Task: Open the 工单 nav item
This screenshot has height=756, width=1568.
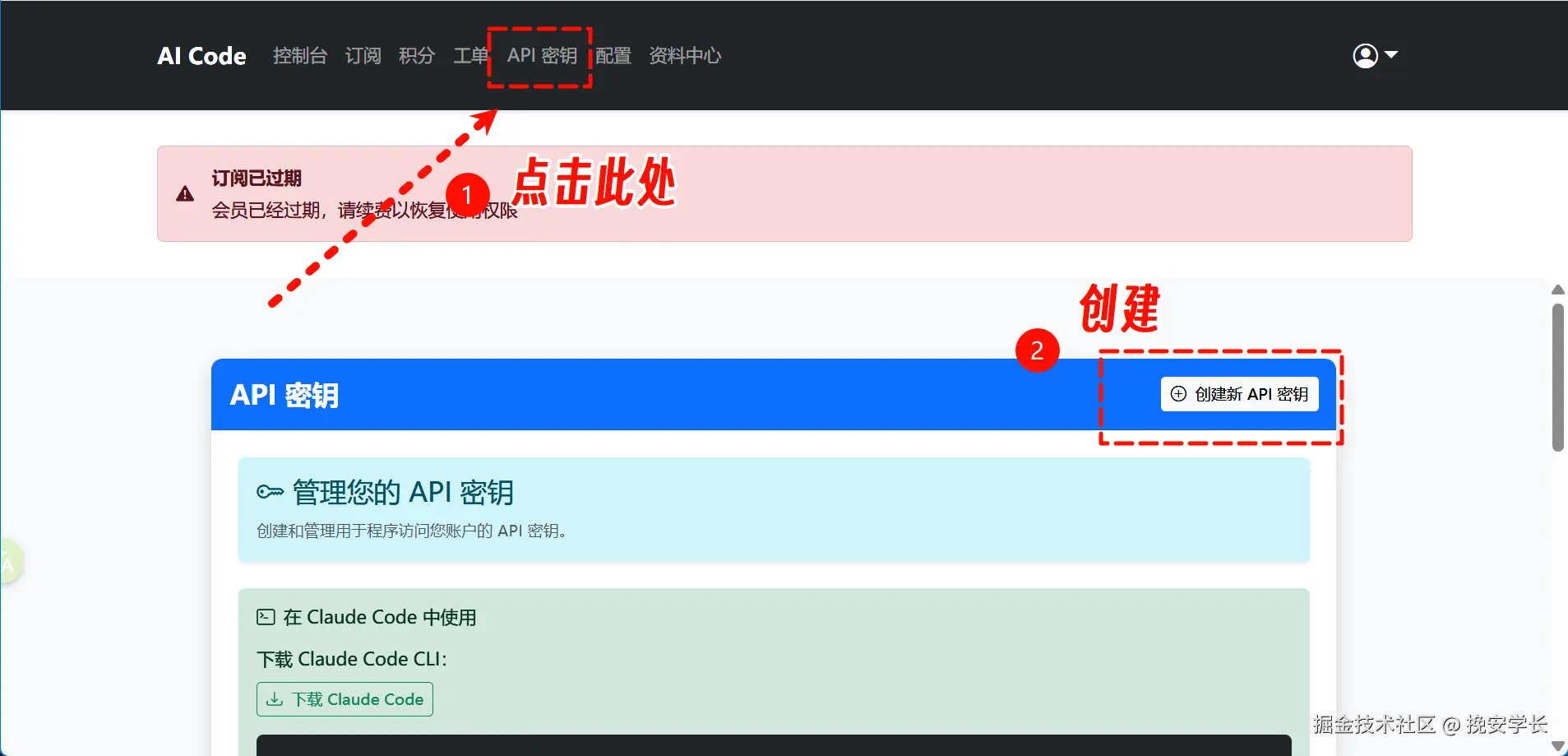Action: 470,55
